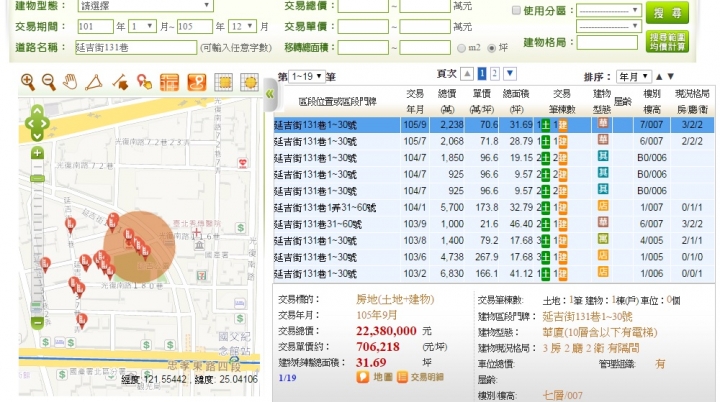Click the 交易單價 maximum input field
The image size is (720, 402).
(425, 26)
